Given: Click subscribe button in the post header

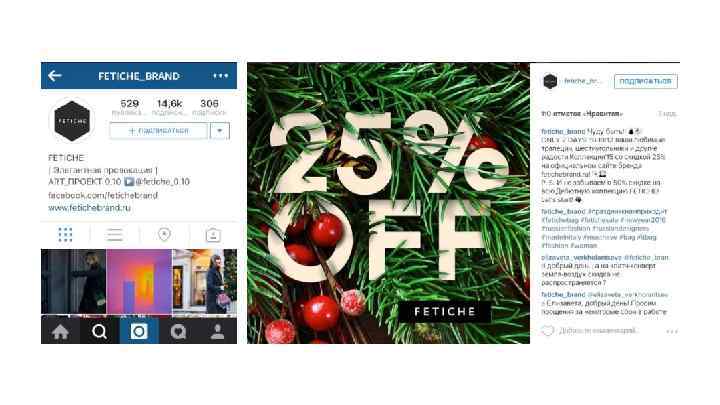Looking at the screenshot, I should click(646, 81).
